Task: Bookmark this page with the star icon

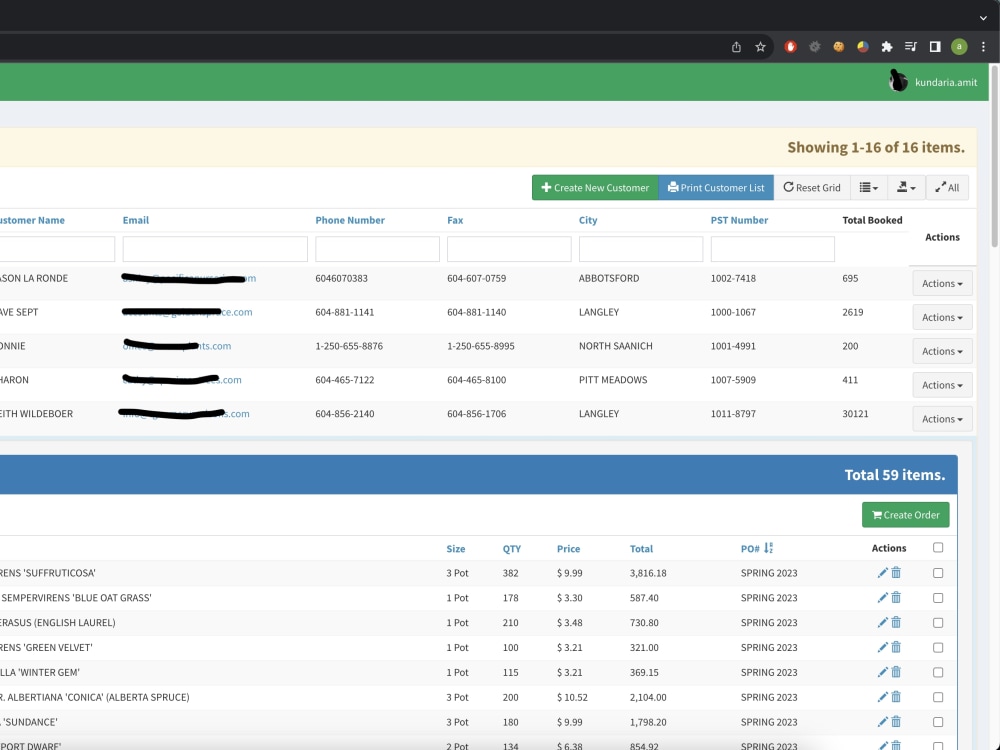Action: [760, 47]
